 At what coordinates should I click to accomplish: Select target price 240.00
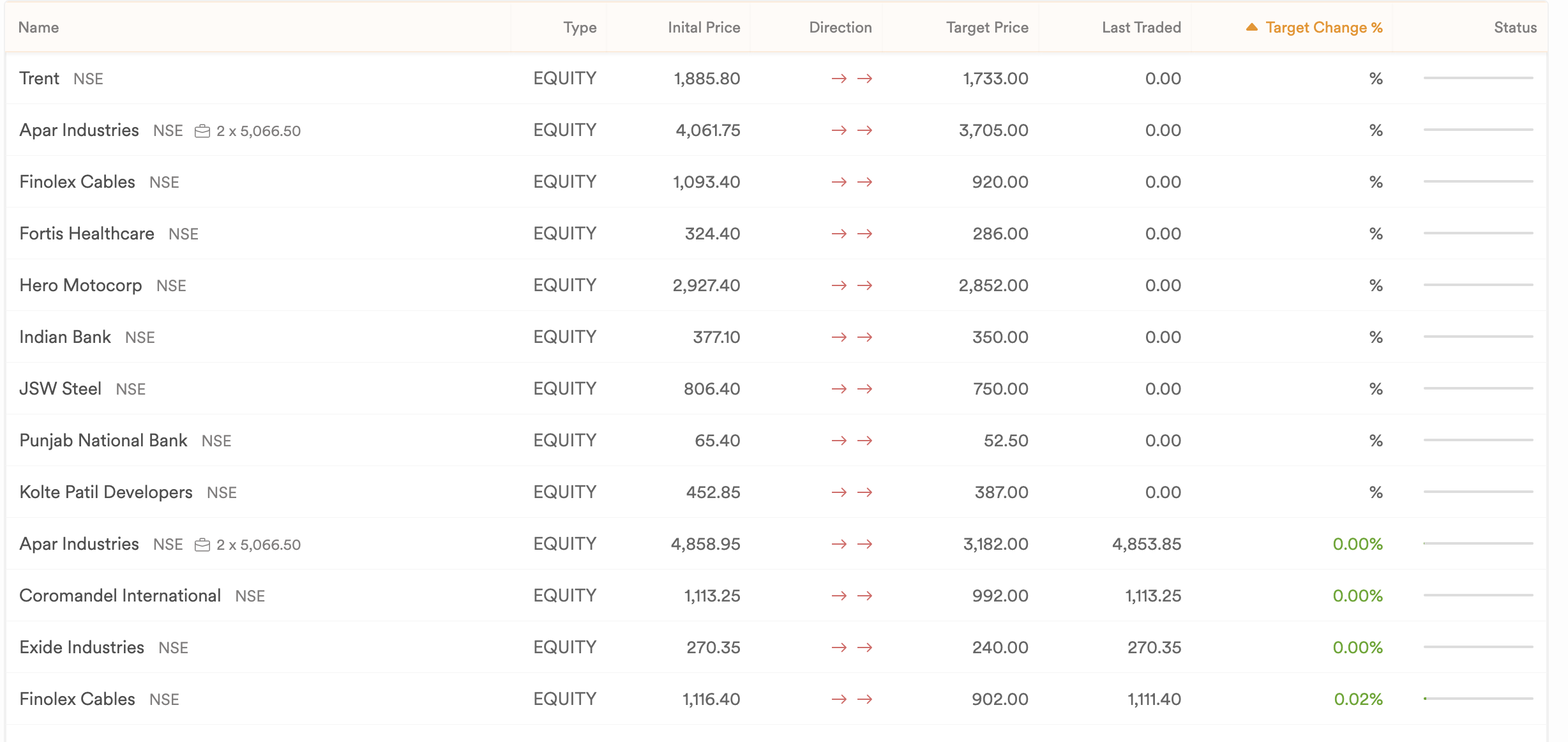(1000, 647)
